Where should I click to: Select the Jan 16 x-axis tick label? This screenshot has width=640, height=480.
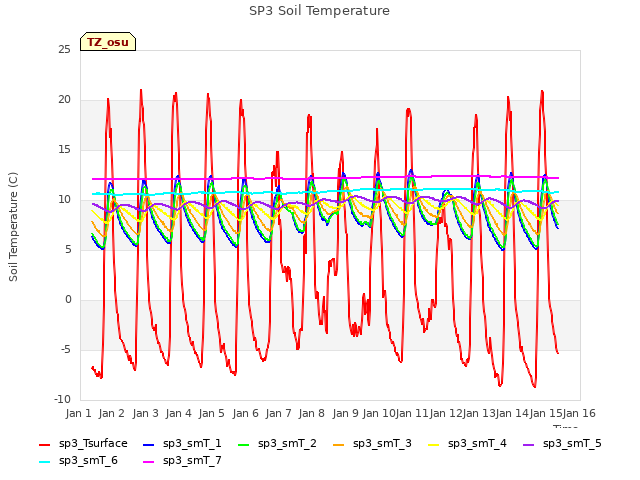click(579, 413)
